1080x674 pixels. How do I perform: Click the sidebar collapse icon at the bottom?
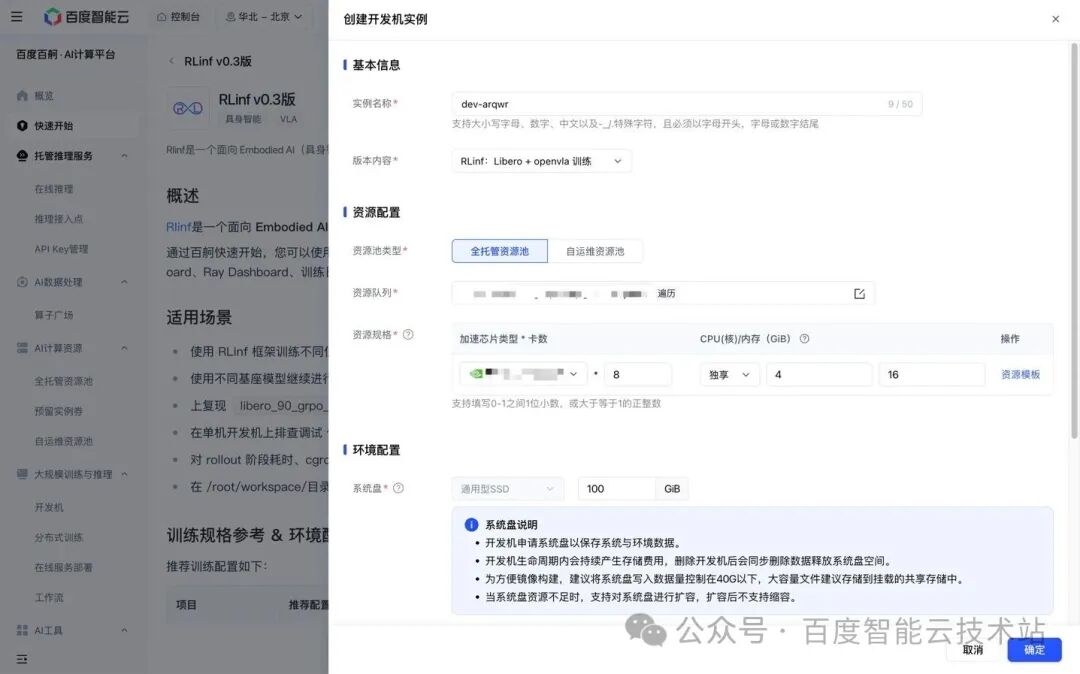22,659
